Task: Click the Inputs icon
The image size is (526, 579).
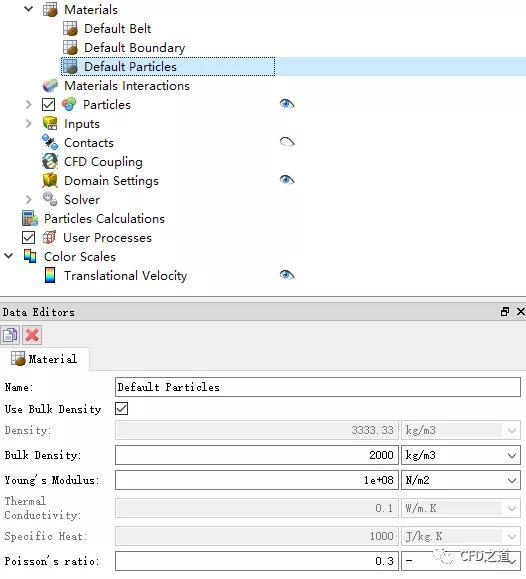Action: click(50, 123)
